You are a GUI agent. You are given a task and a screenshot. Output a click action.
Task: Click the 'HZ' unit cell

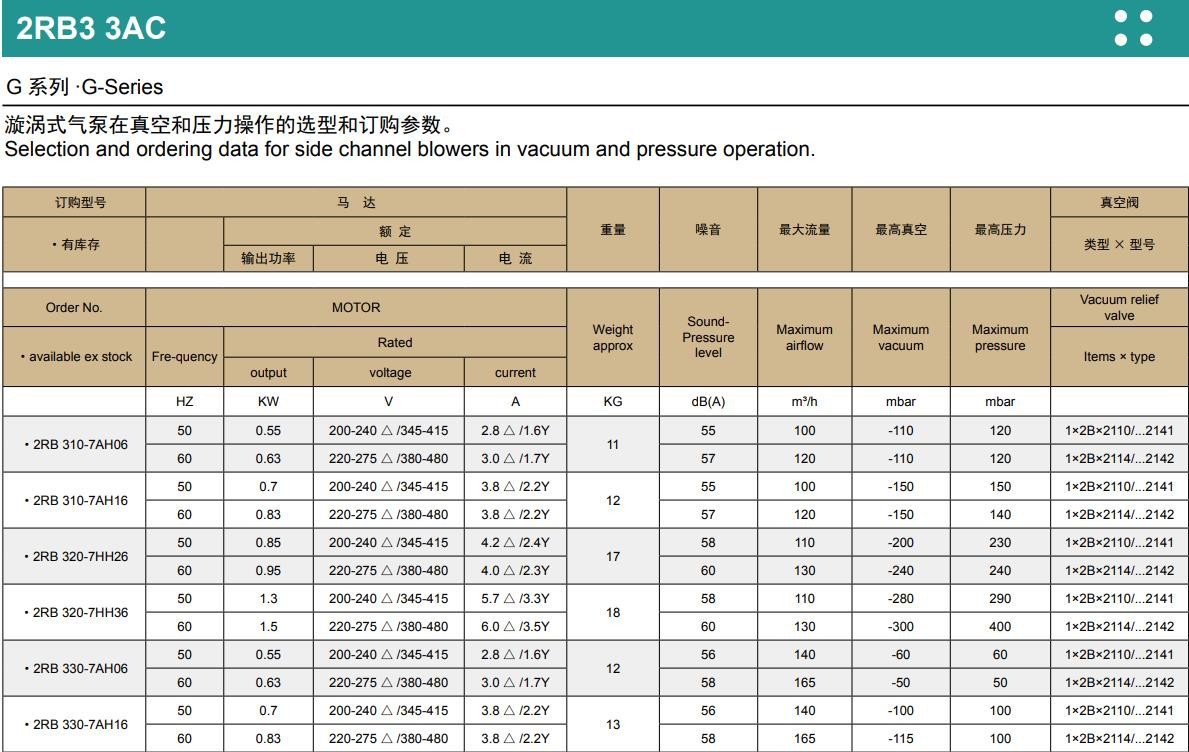[184, 402]
